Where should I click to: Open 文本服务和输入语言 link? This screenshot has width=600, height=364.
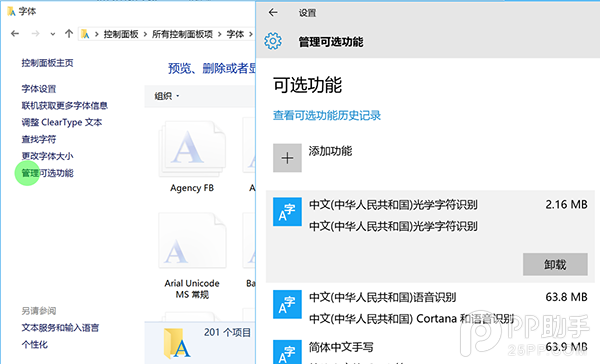click(x=60, y=328)
